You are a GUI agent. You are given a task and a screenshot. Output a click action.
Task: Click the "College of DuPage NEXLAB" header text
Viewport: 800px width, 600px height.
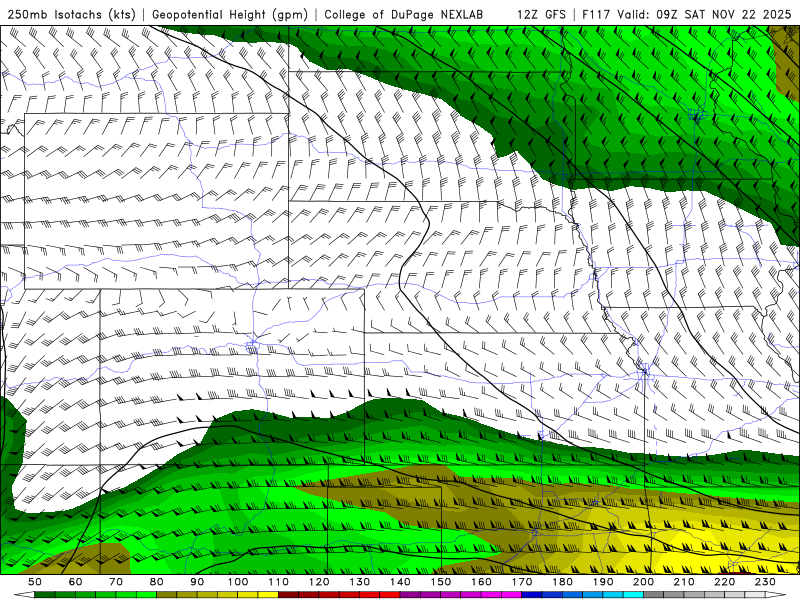pos(403,14)
